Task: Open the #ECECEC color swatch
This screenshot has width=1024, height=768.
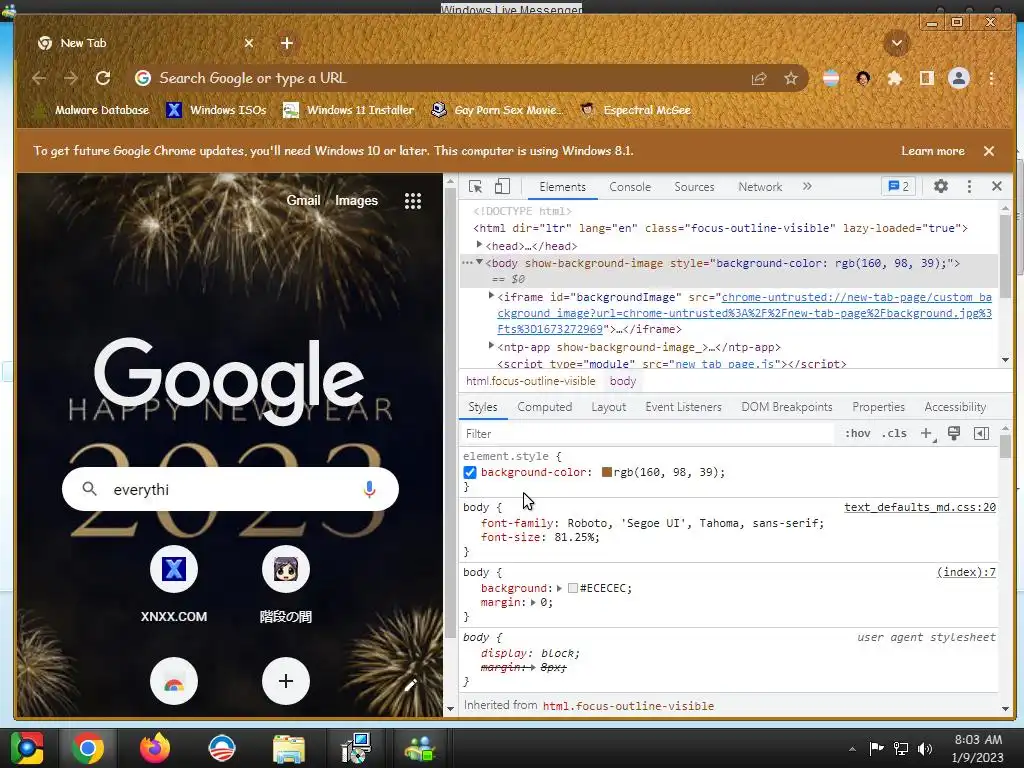Action: click(573, 588)
